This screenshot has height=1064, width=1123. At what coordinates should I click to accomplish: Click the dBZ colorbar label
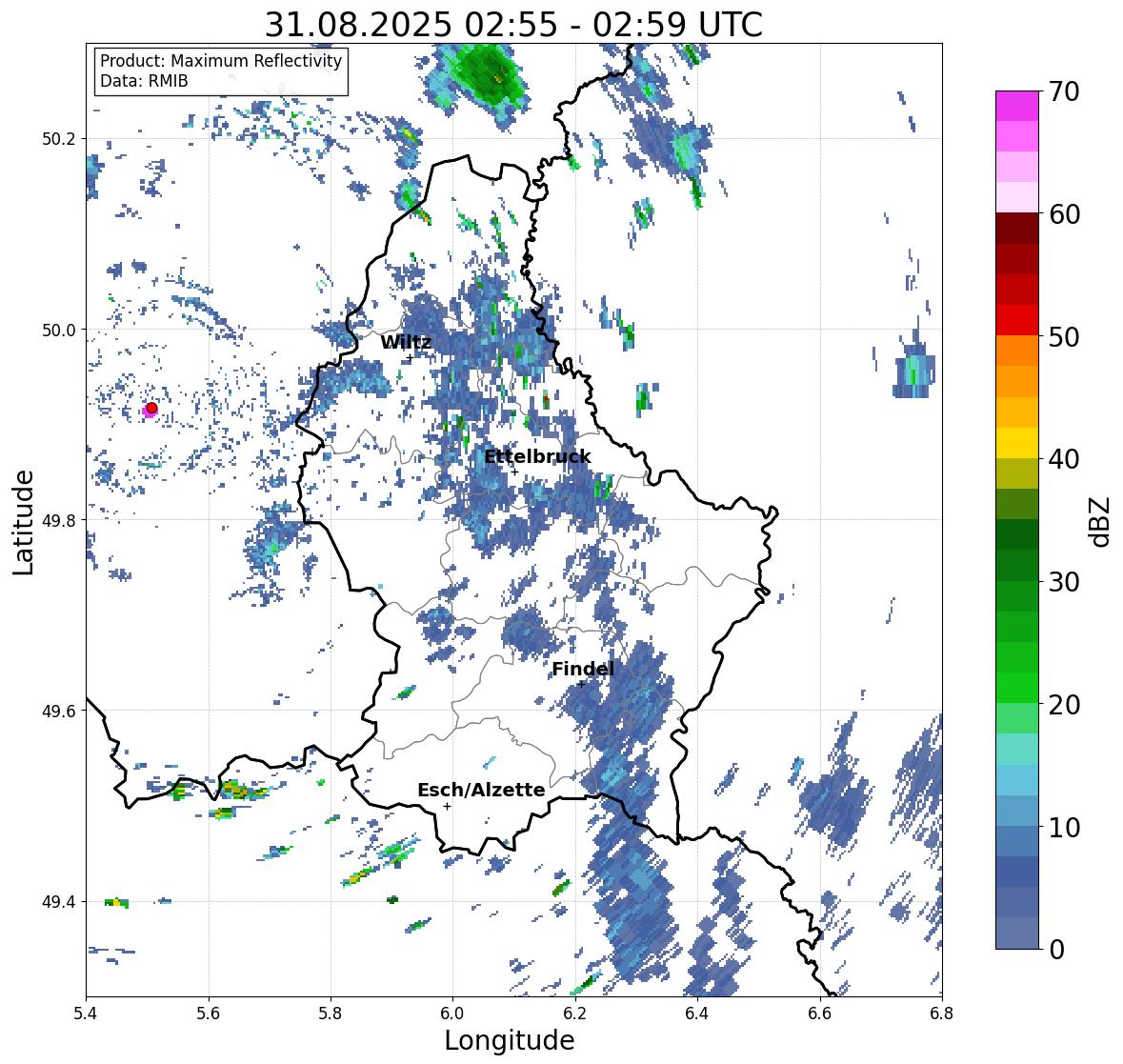point(1101,521)
